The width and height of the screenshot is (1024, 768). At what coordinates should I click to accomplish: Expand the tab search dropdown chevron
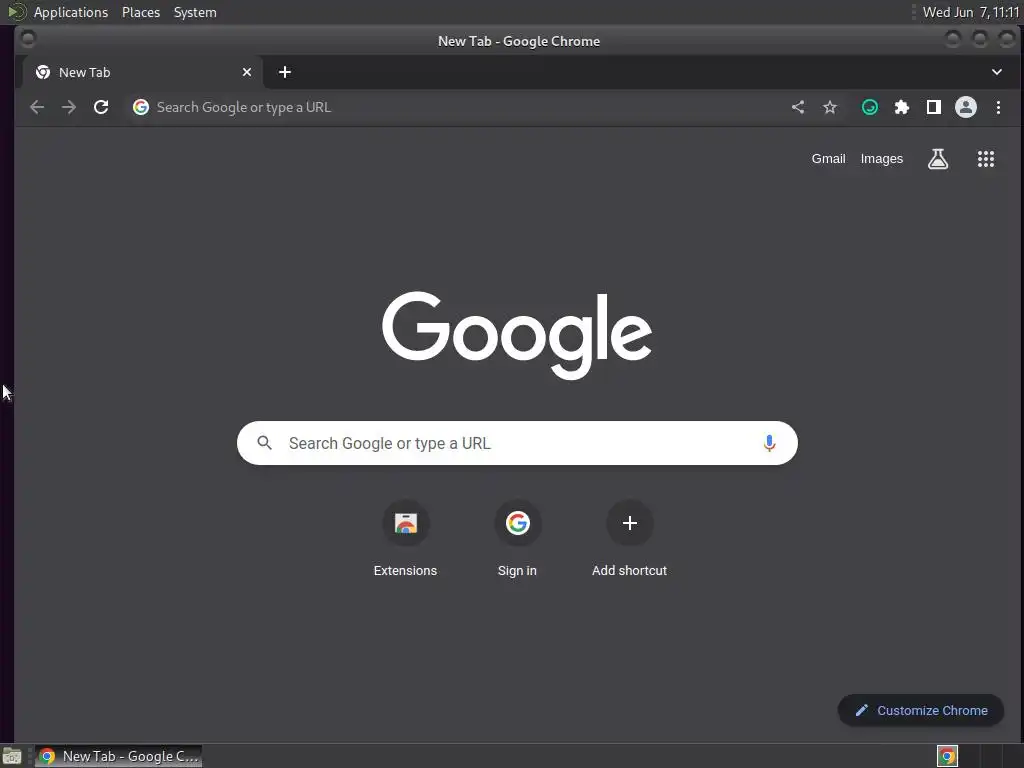pyautogui.click(x=997, y=72)
